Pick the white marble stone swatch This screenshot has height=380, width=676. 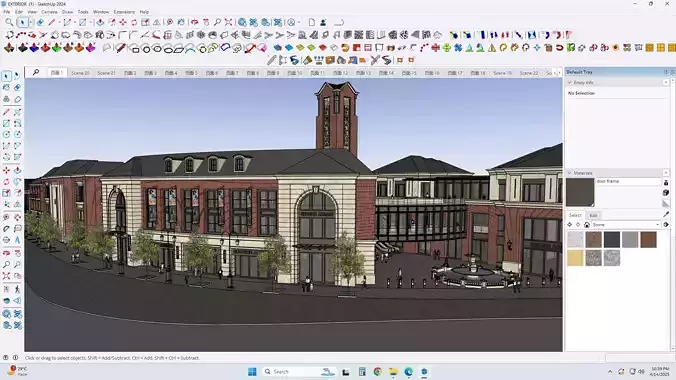pos(575,239)
